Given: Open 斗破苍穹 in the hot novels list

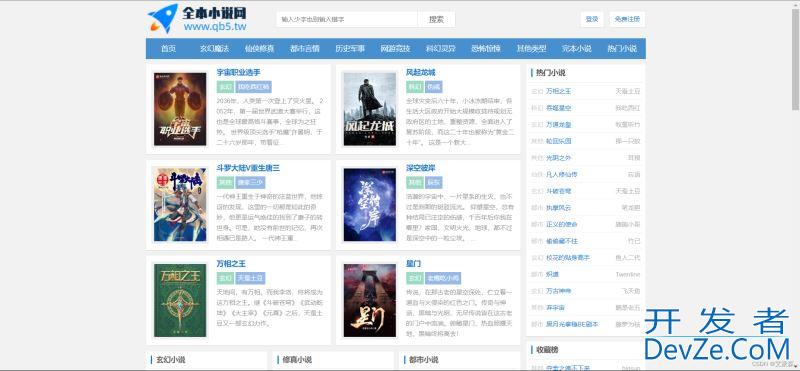Looking at the screenshot, I should pos(559,191).
